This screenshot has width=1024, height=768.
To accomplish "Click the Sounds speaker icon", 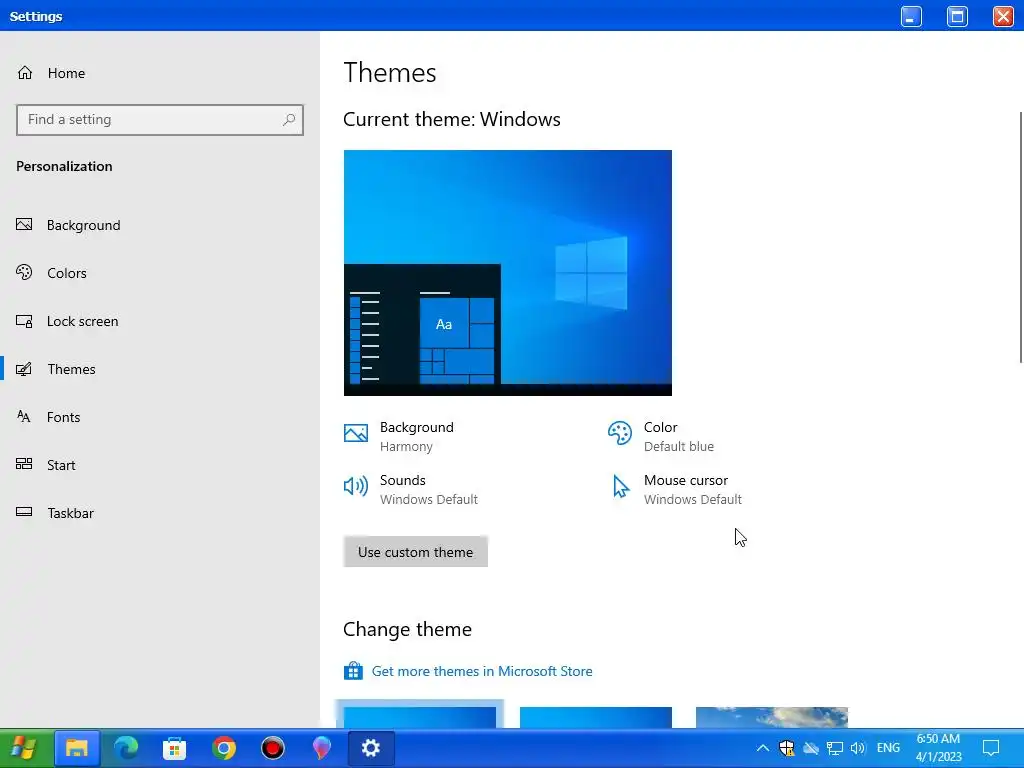I will [356, 486].
